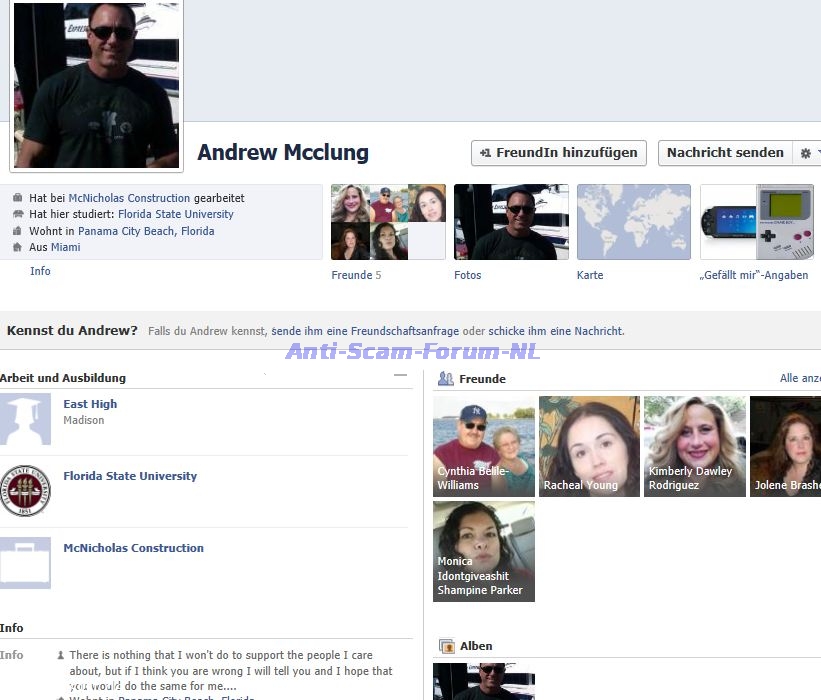This screenshot has width=821, height=700.
Task: Click the East High graduation cap icon
Action: click(x=25, y=420)
